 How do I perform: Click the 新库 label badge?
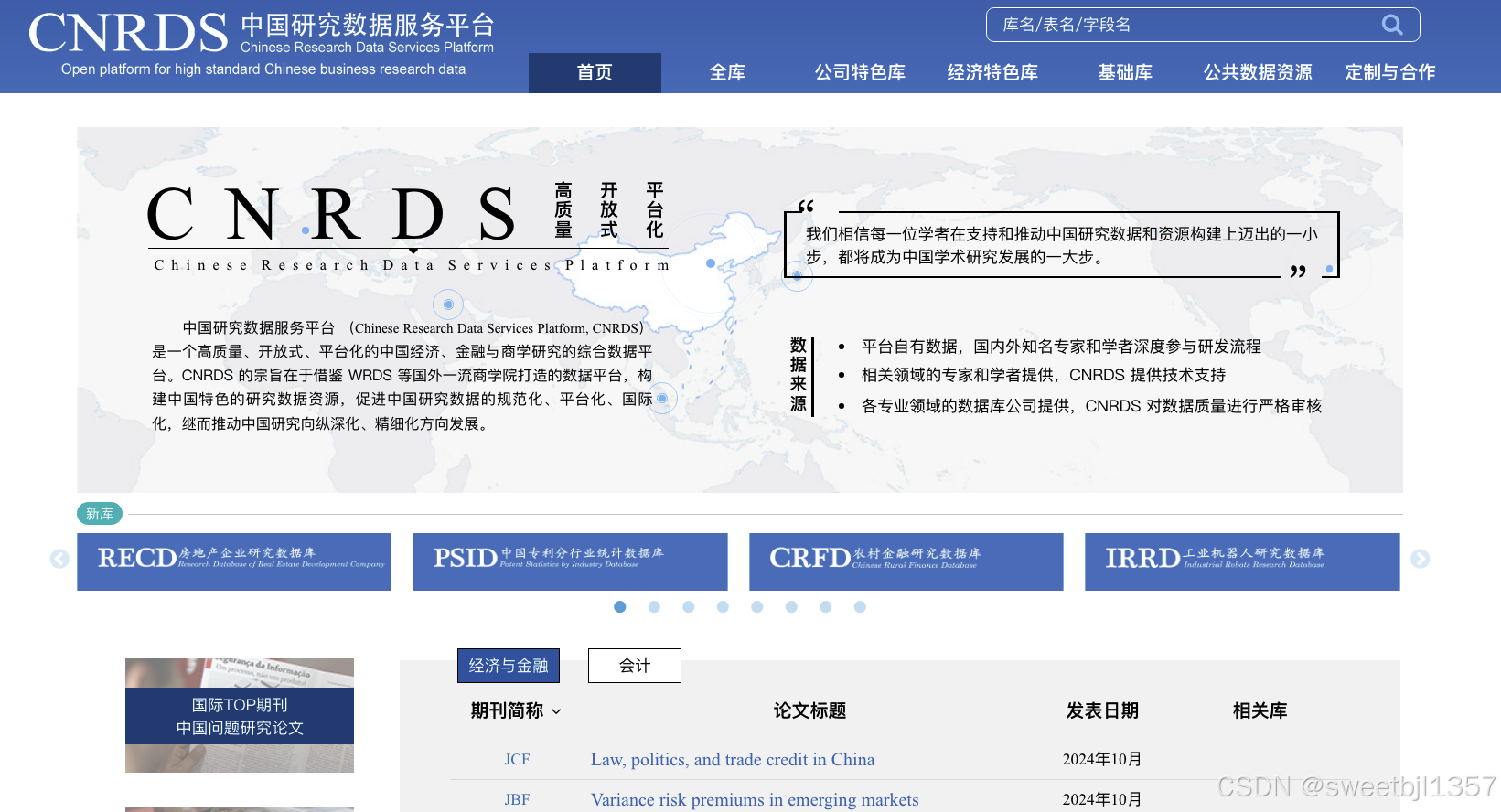pos(100,514)
